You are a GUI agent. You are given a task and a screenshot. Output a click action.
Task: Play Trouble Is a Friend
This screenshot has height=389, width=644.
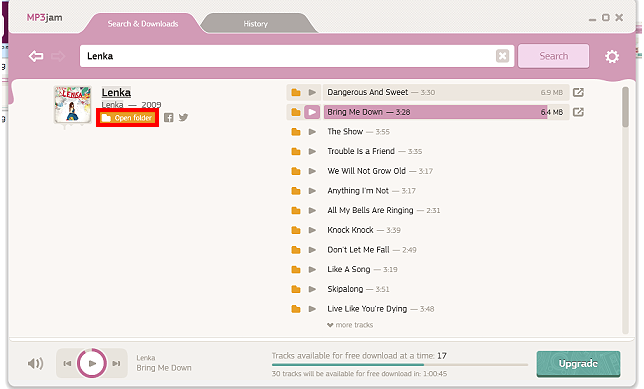(312, 152)
